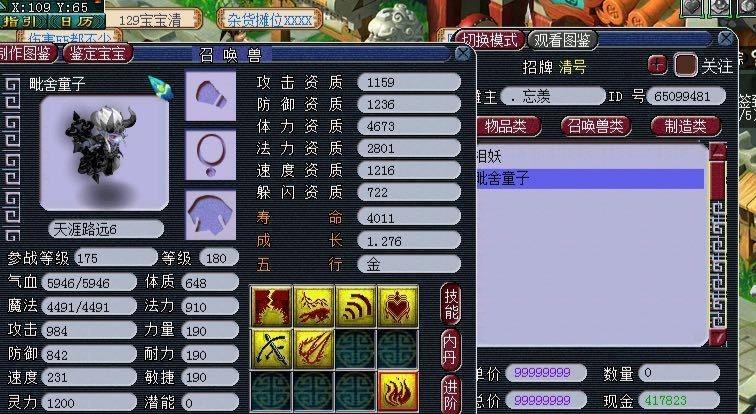Click the 鉴定宝宝 button
The width and height of the screenshot is (756, 414).
(x=97, y=53)
